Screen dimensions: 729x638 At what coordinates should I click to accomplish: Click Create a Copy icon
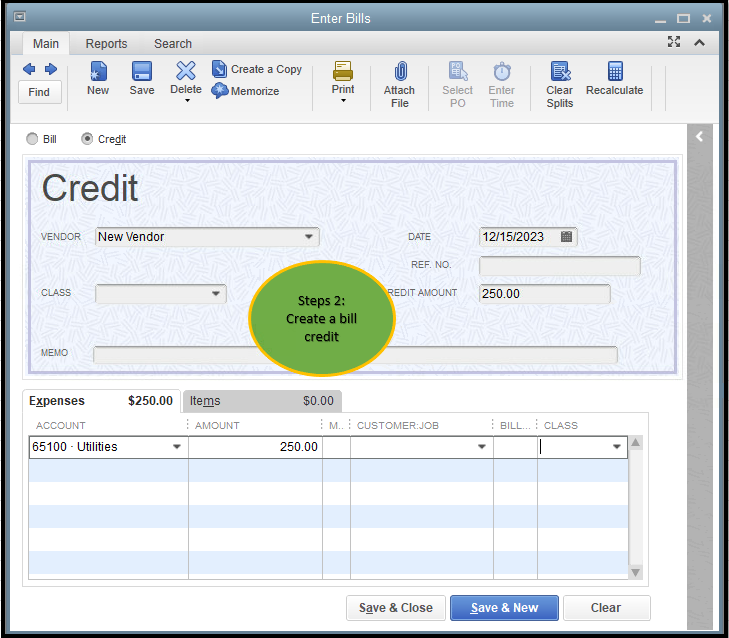tap(219, 69)
